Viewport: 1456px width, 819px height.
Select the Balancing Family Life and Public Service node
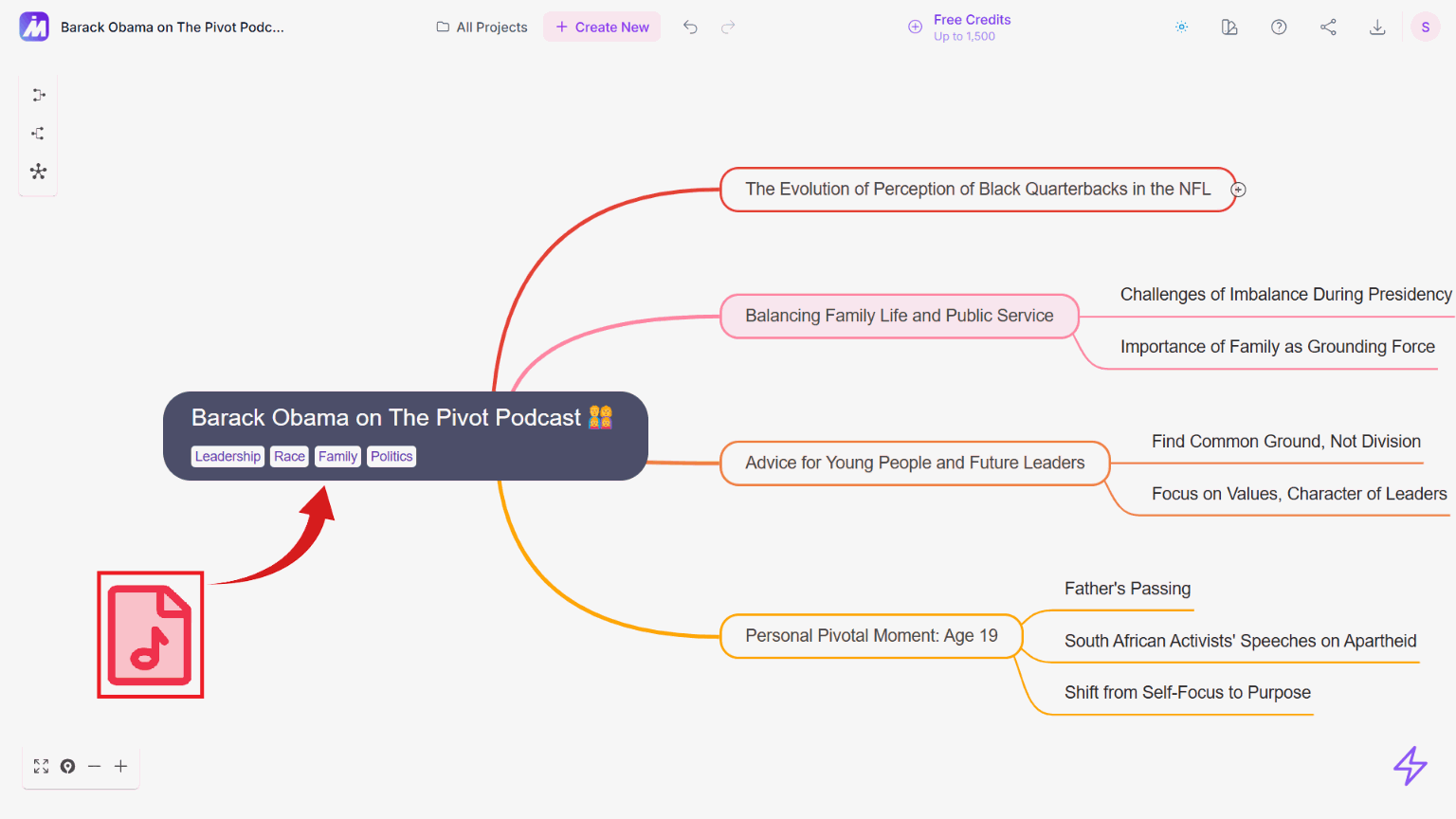[x=900, y=316]
